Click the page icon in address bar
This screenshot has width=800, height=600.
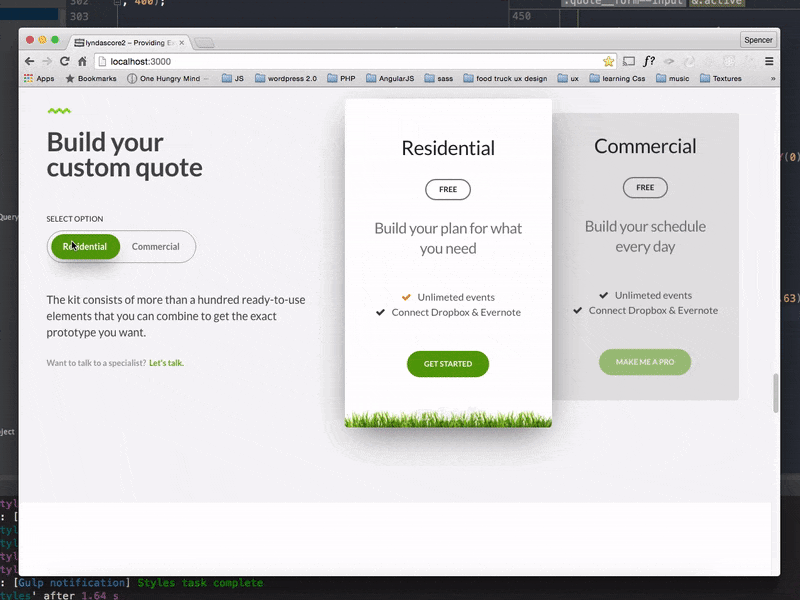[102, 61]
